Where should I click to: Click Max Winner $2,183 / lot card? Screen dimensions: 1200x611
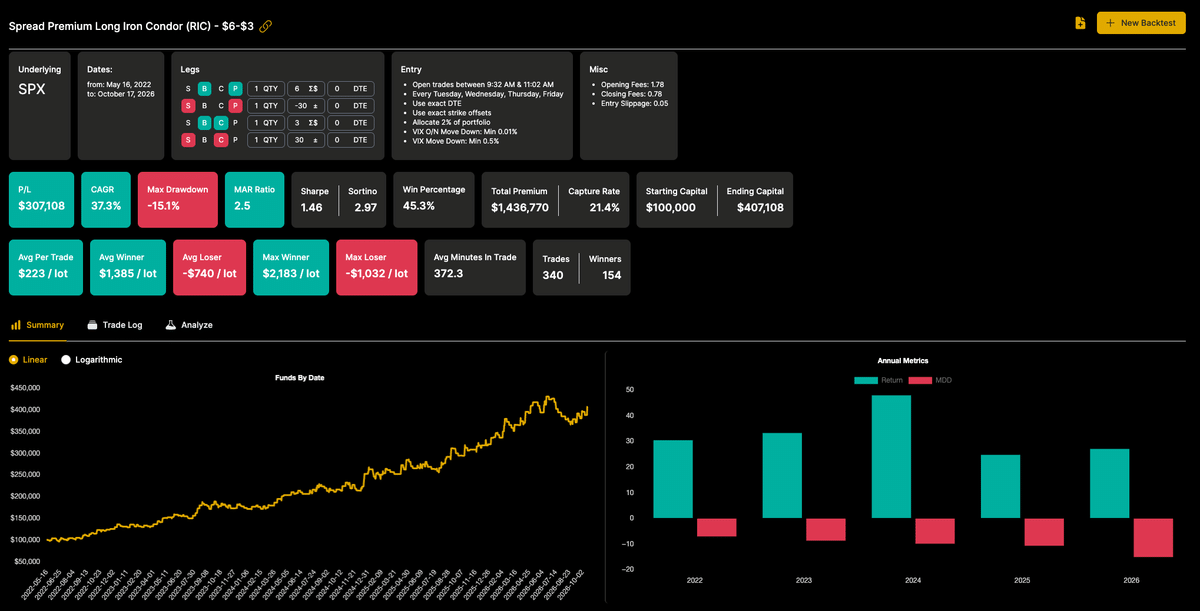click(290, 267)
